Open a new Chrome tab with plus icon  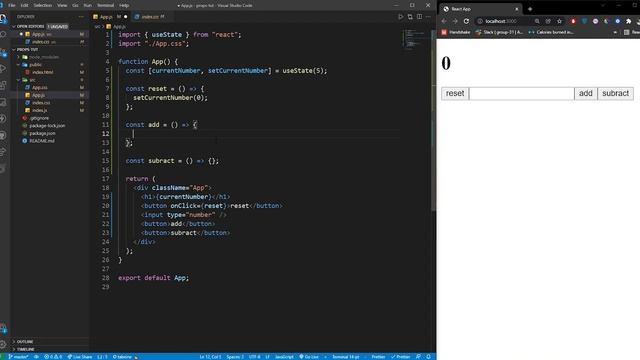(530, 9)
